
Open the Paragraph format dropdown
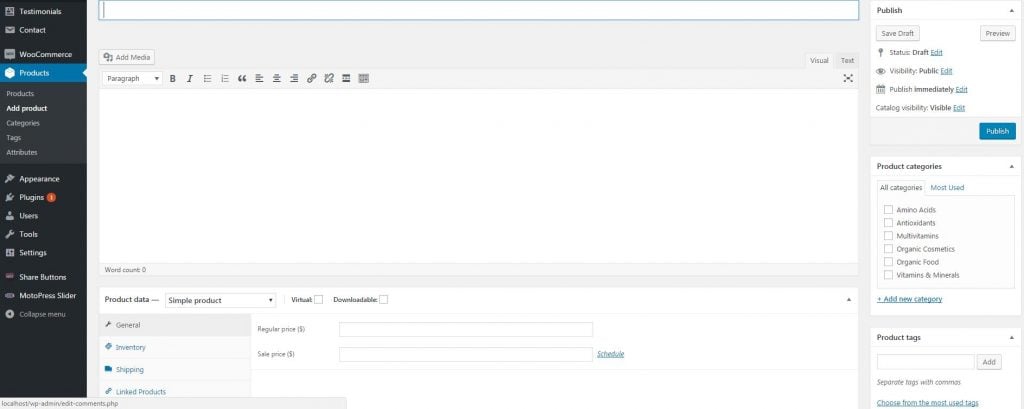[x=133, y=78]
